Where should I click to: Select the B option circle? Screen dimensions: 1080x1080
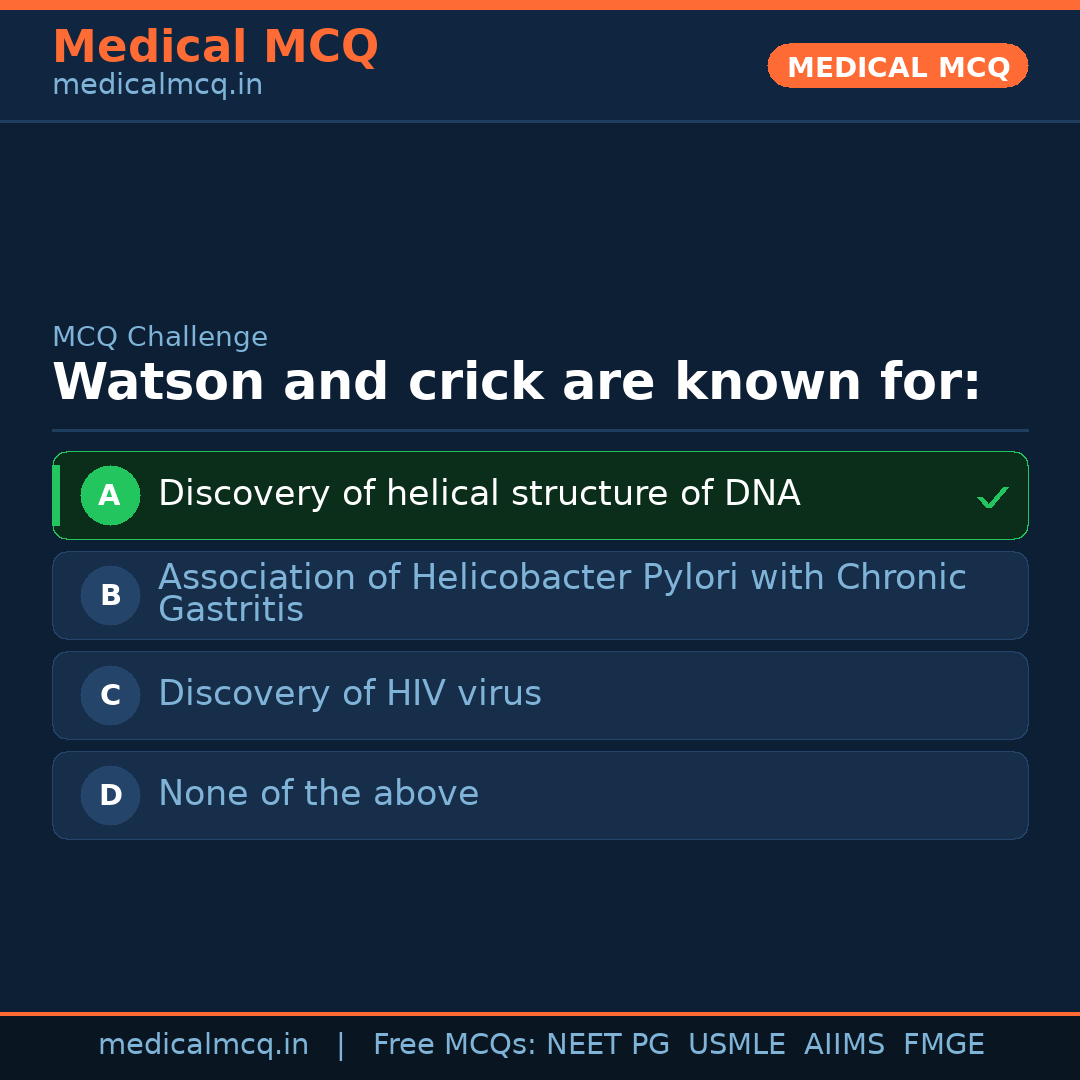click(110, 595)
